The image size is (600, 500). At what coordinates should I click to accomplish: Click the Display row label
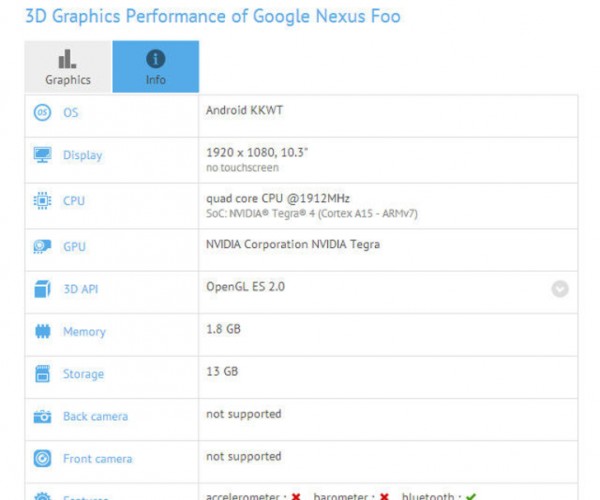point(83,155)
